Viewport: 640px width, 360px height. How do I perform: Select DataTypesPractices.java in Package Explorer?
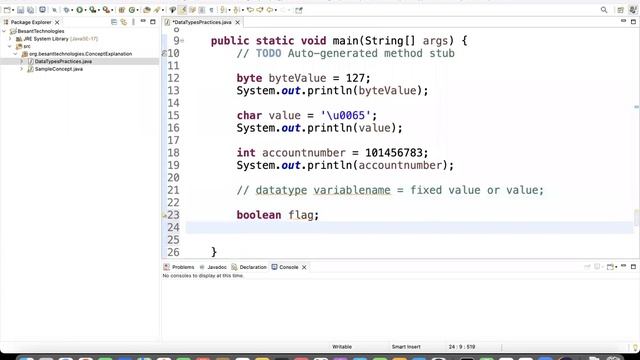point(63,61)
